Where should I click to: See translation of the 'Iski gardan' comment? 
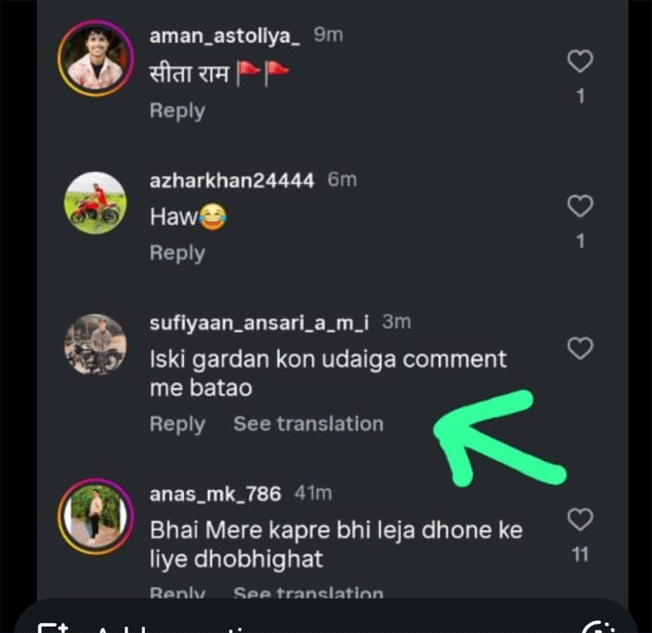tap(308, 424)
